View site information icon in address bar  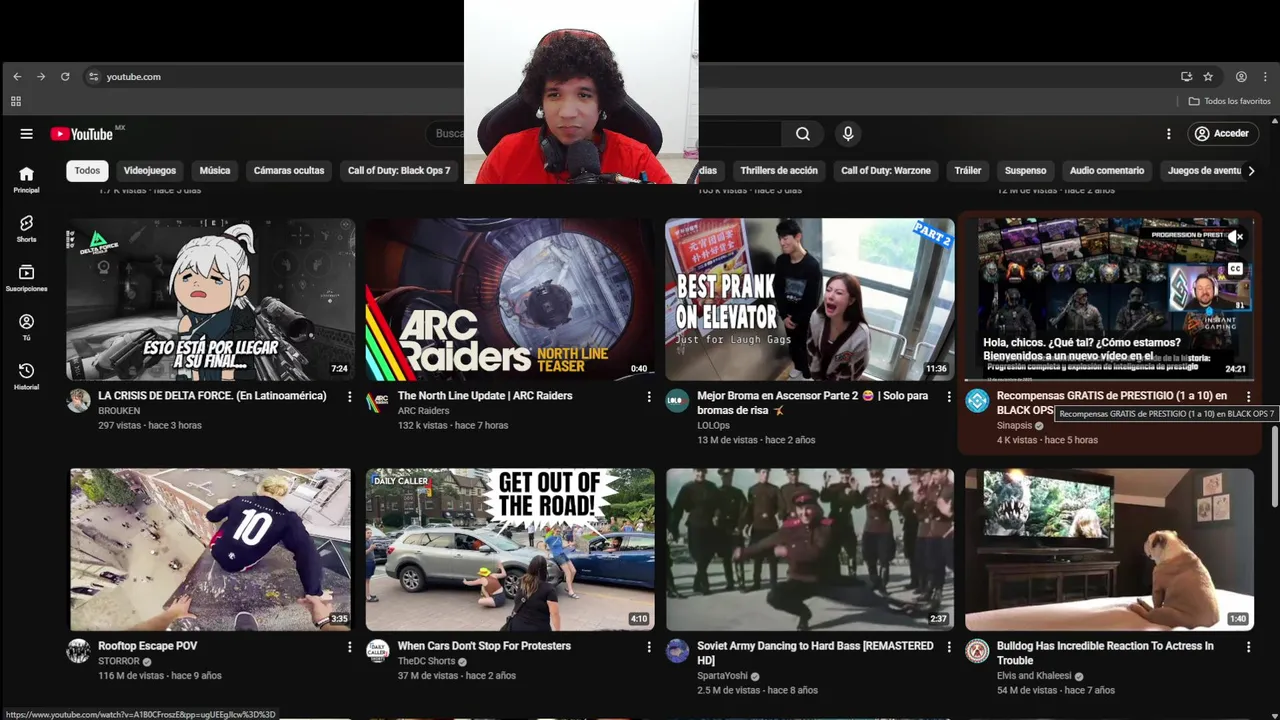93,77
